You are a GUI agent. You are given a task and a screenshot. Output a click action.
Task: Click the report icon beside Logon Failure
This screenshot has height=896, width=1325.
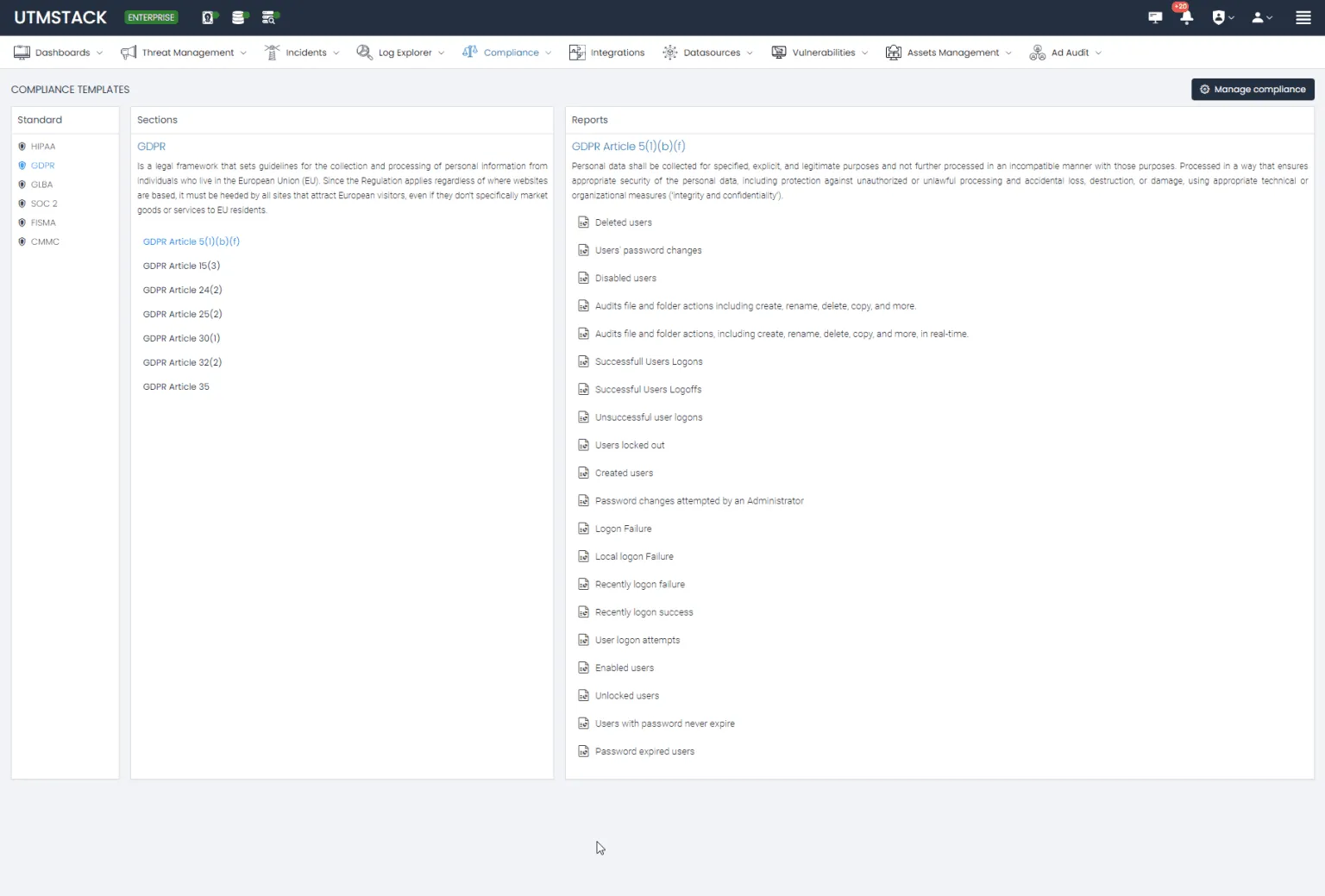click(x=583, y=529)
